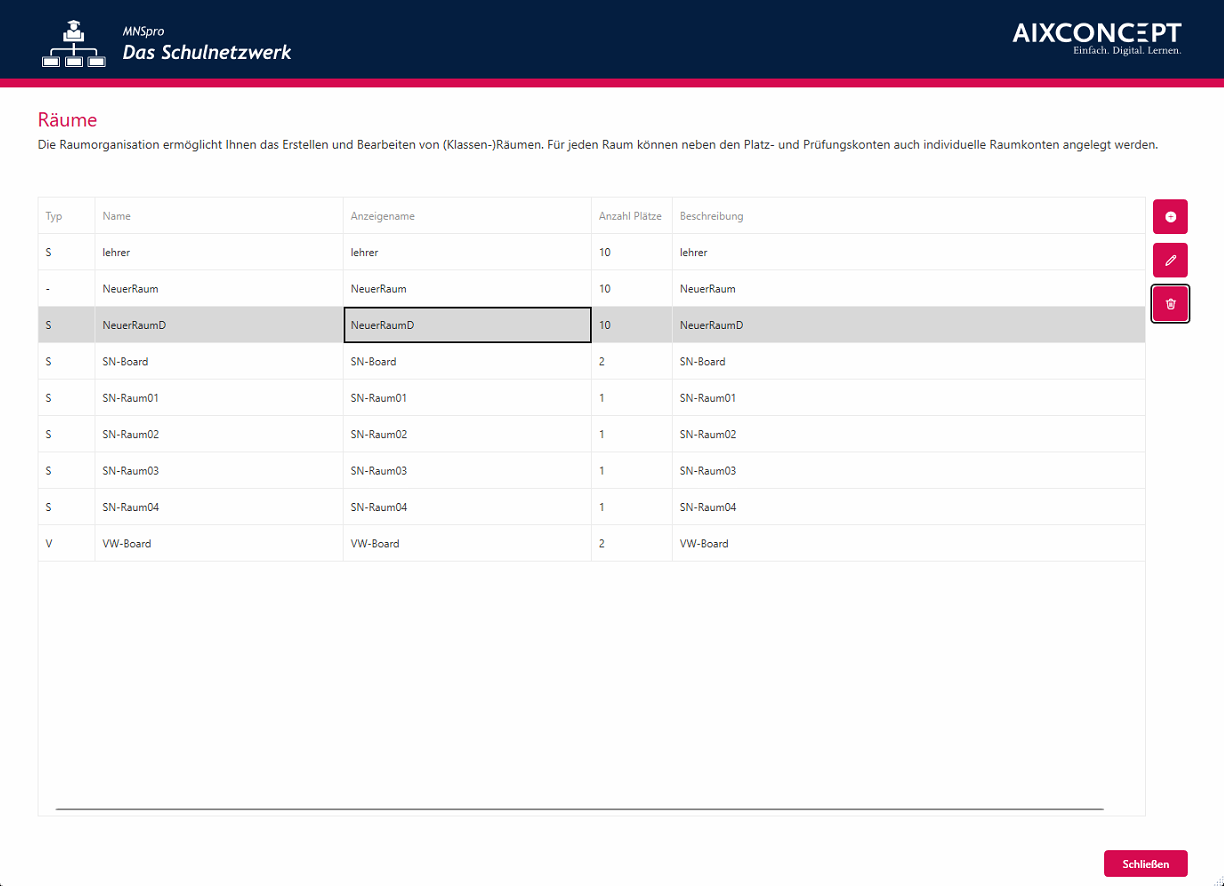Viewport: 1224px width, 886px height.
Task: Select the VW-Board room row
Action: tap(127, 544)
